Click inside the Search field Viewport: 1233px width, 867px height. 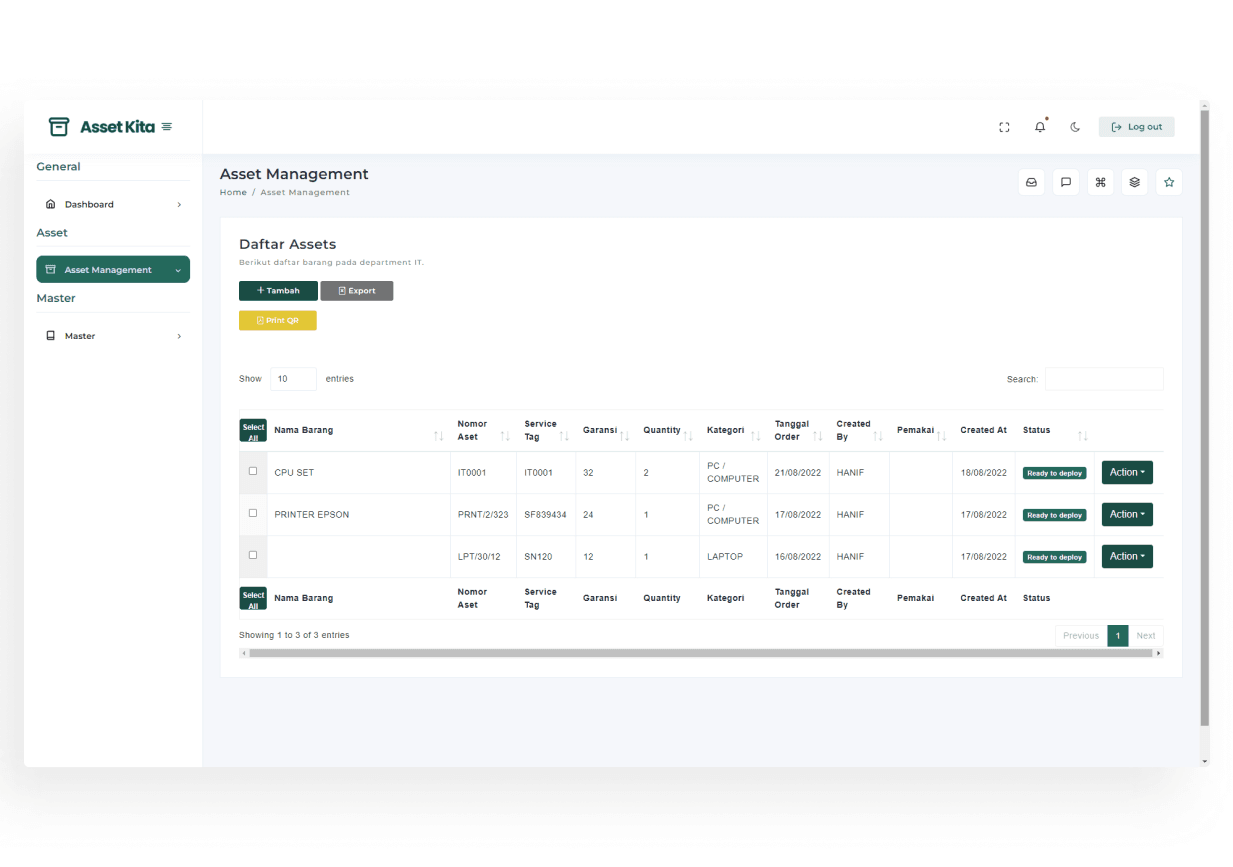(x=1104, y=378)
